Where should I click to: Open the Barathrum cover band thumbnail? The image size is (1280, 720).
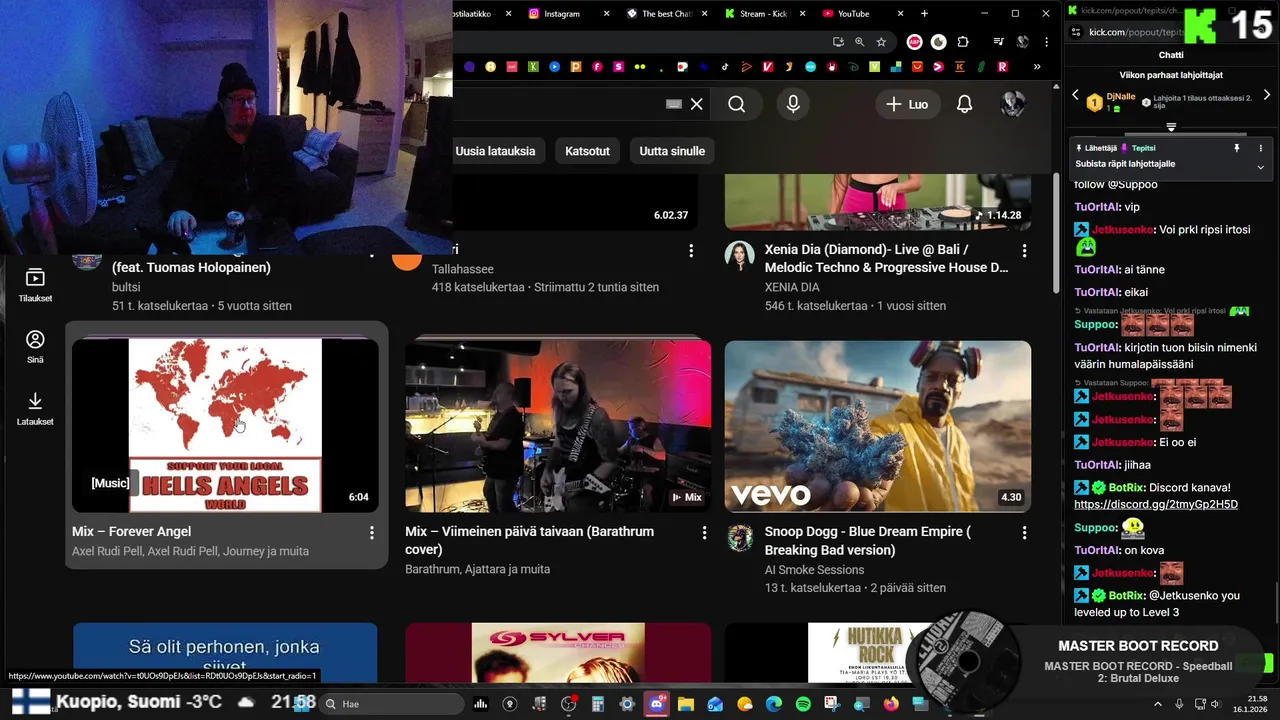pos(558,426)
